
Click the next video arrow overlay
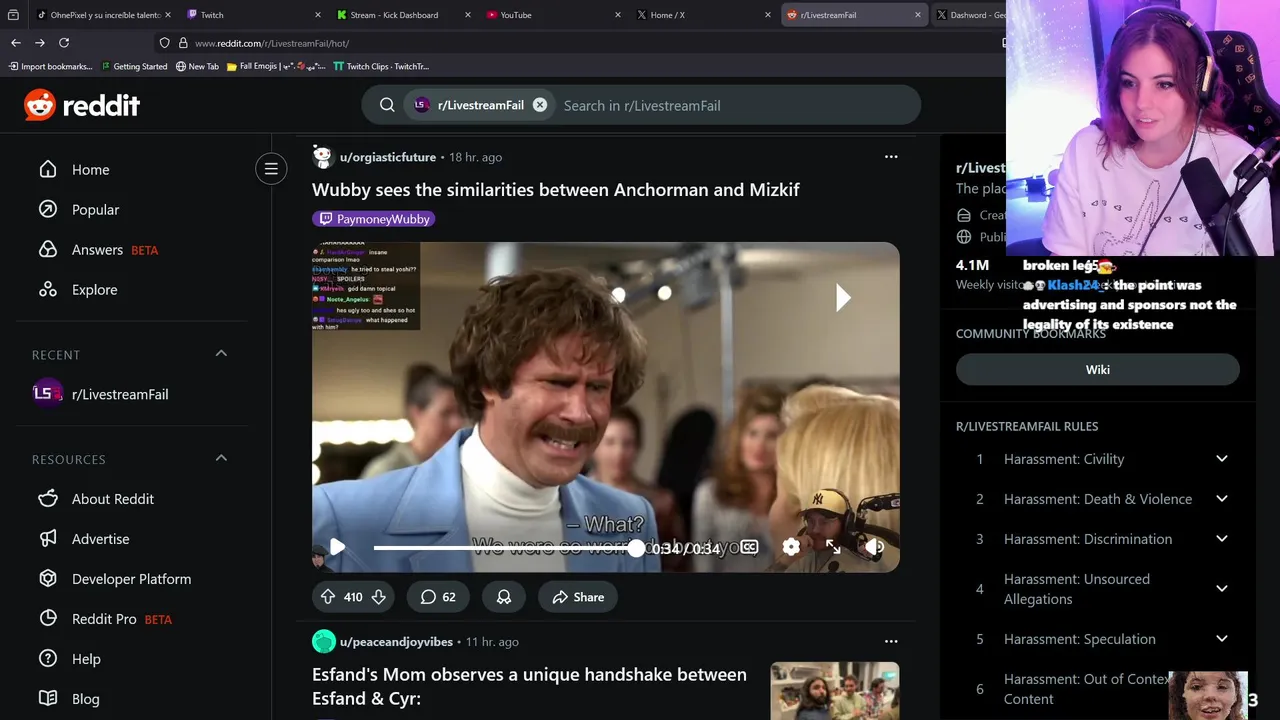point(843,297)
